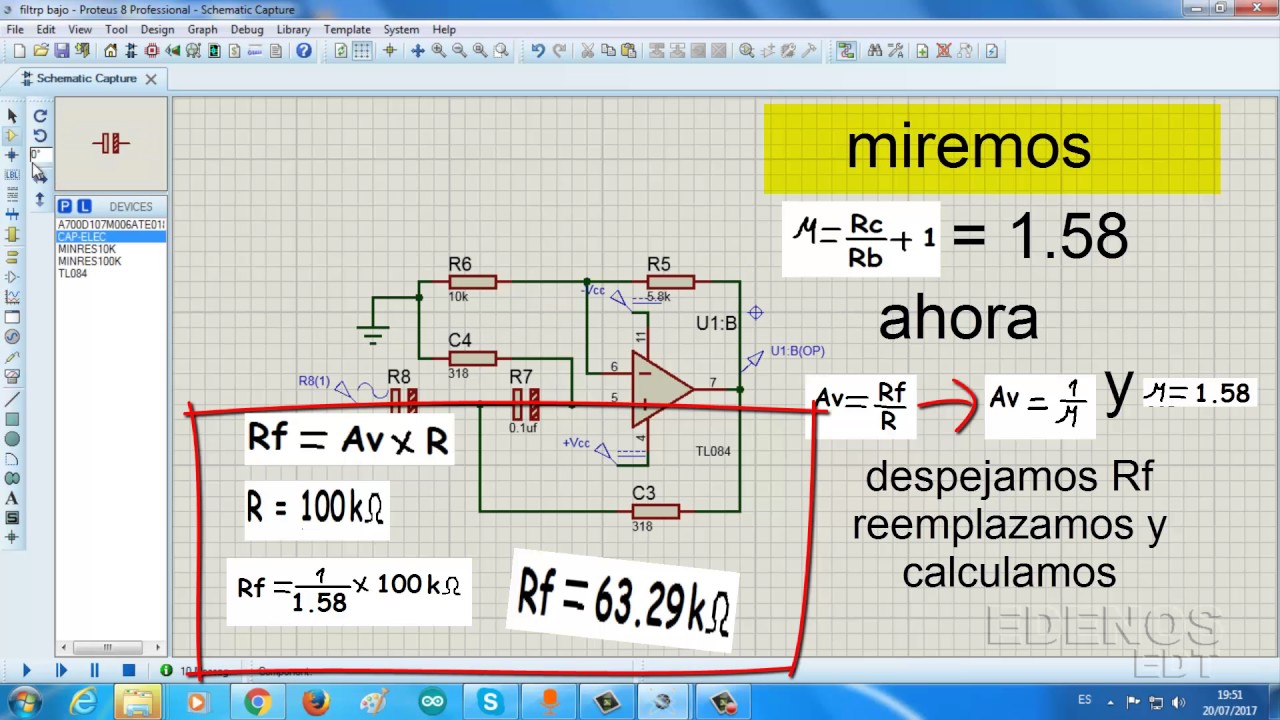Zoom to view entire sheet
Viewport: 1280px width, 720px height.
(x=480, y=50)
